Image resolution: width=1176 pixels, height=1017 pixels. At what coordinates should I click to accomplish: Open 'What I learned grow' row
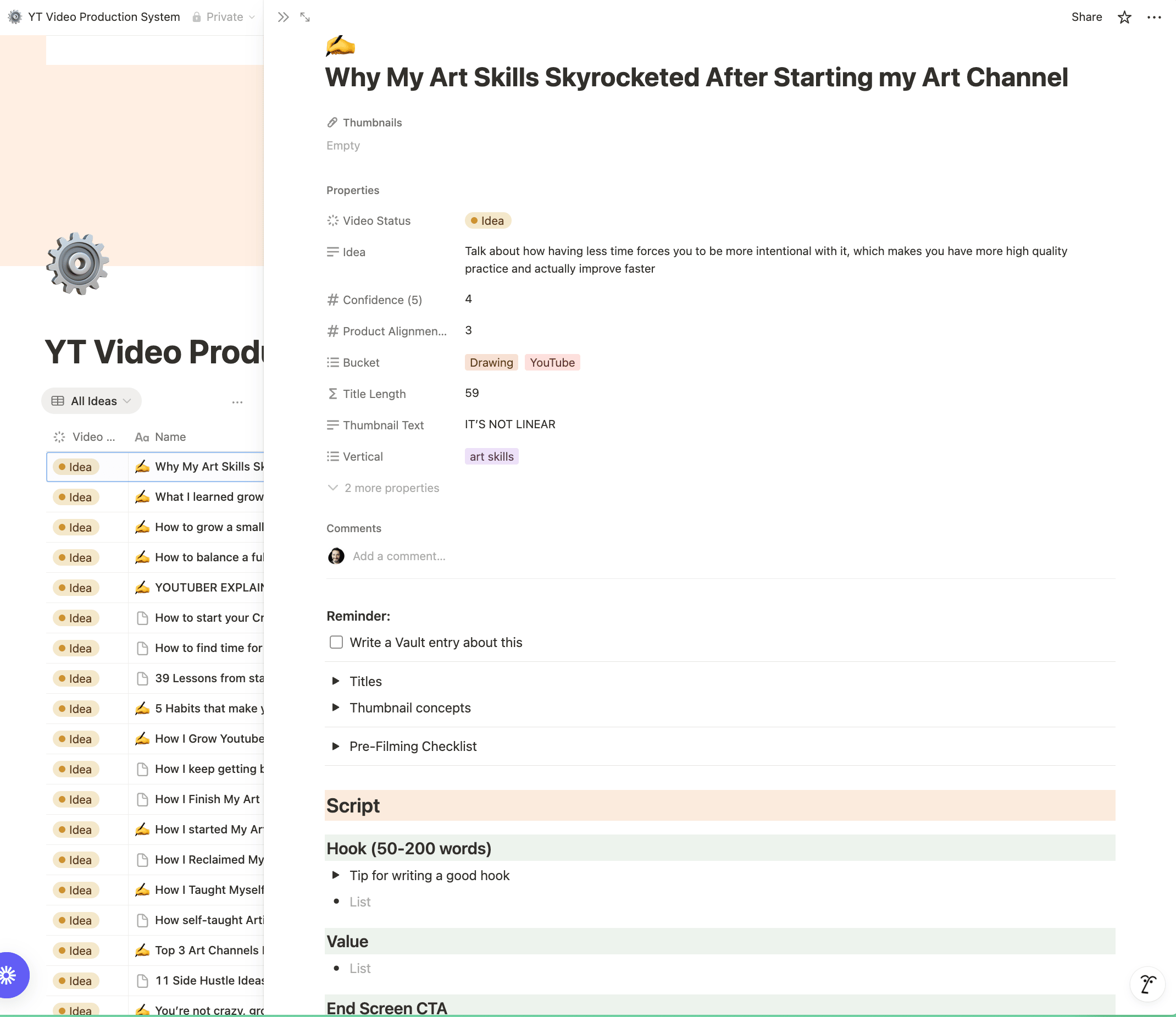pos(209,497)
